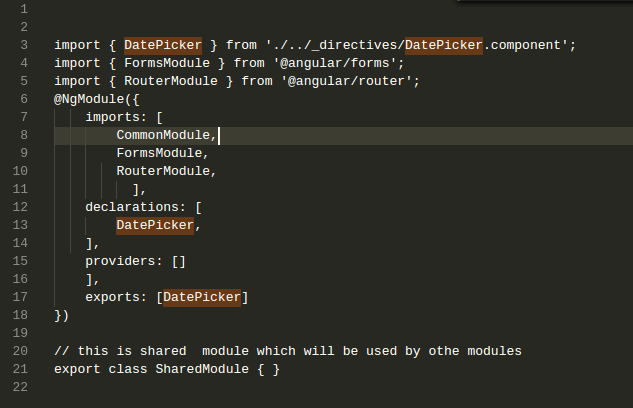Image resolution: width=633 pixels, height=408 pixels.
Task: Click highlighted DatePicker under declarations
Action: click(155, 225)
